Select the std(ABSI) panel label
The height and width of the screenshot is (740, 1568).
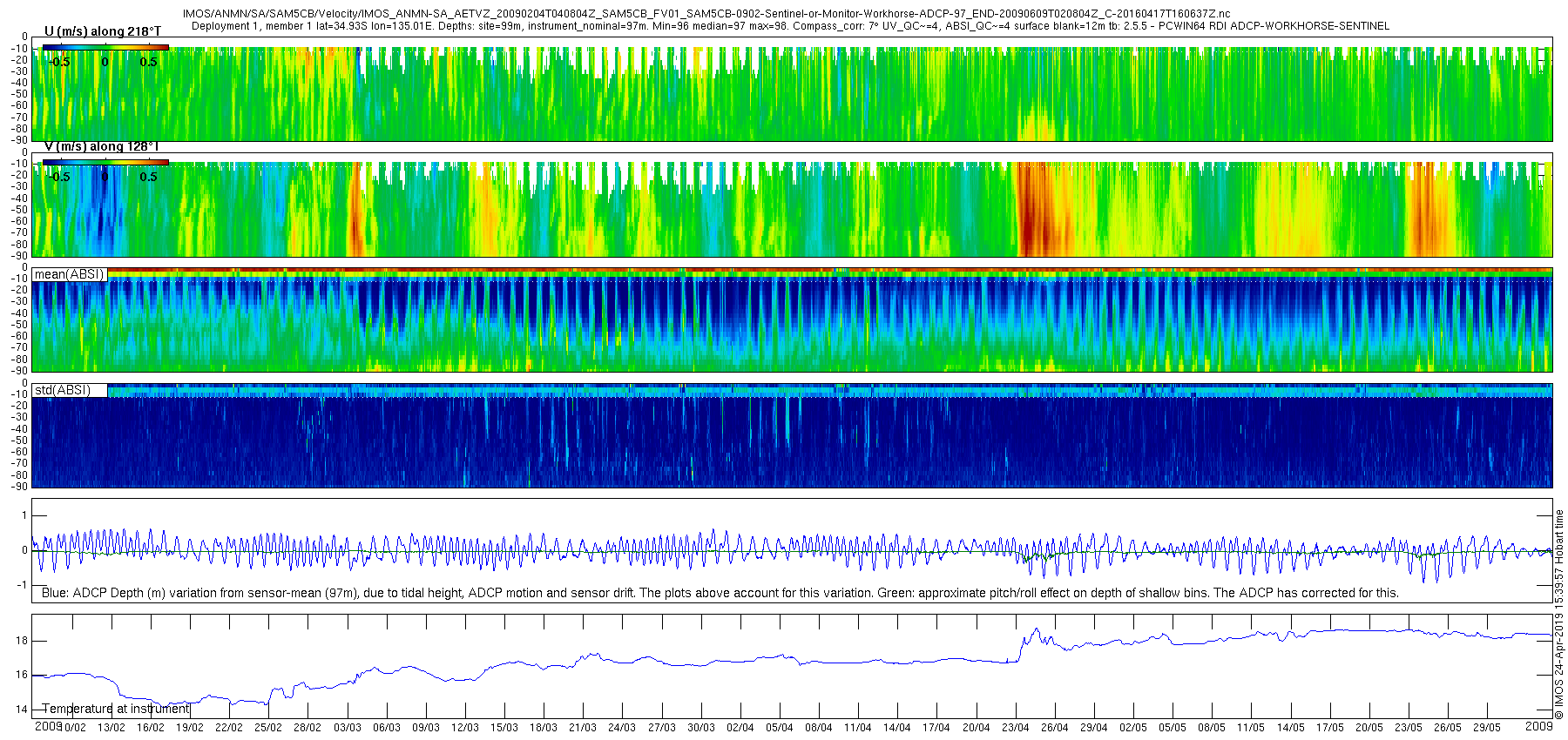coord(63,390)
